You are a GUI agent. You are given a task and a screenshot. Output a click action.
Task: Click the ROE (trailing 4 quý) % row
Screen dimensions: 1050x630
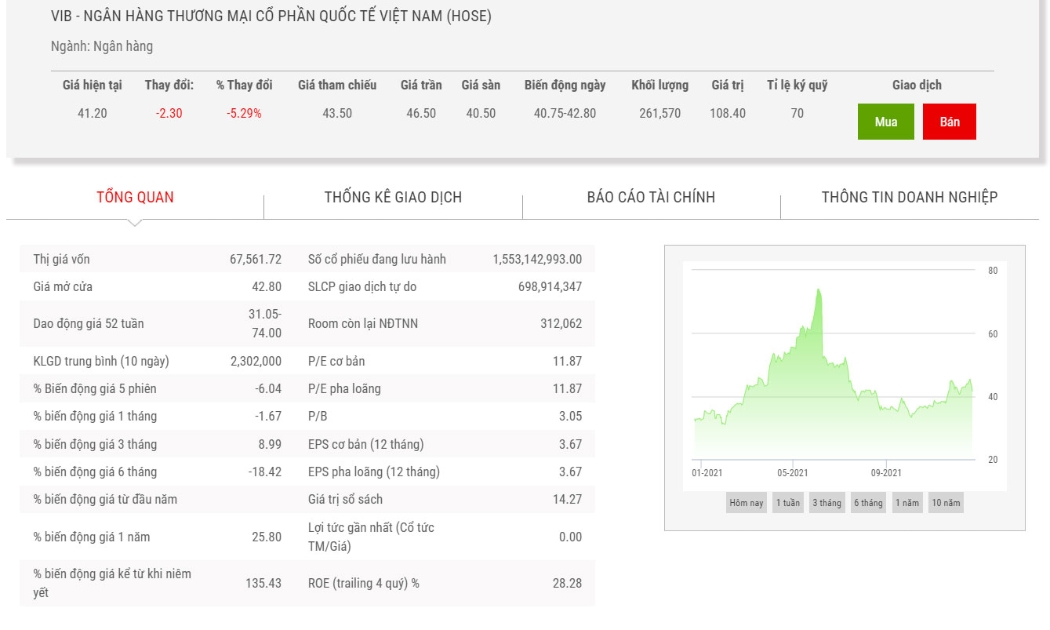click(x=445, y=583)
